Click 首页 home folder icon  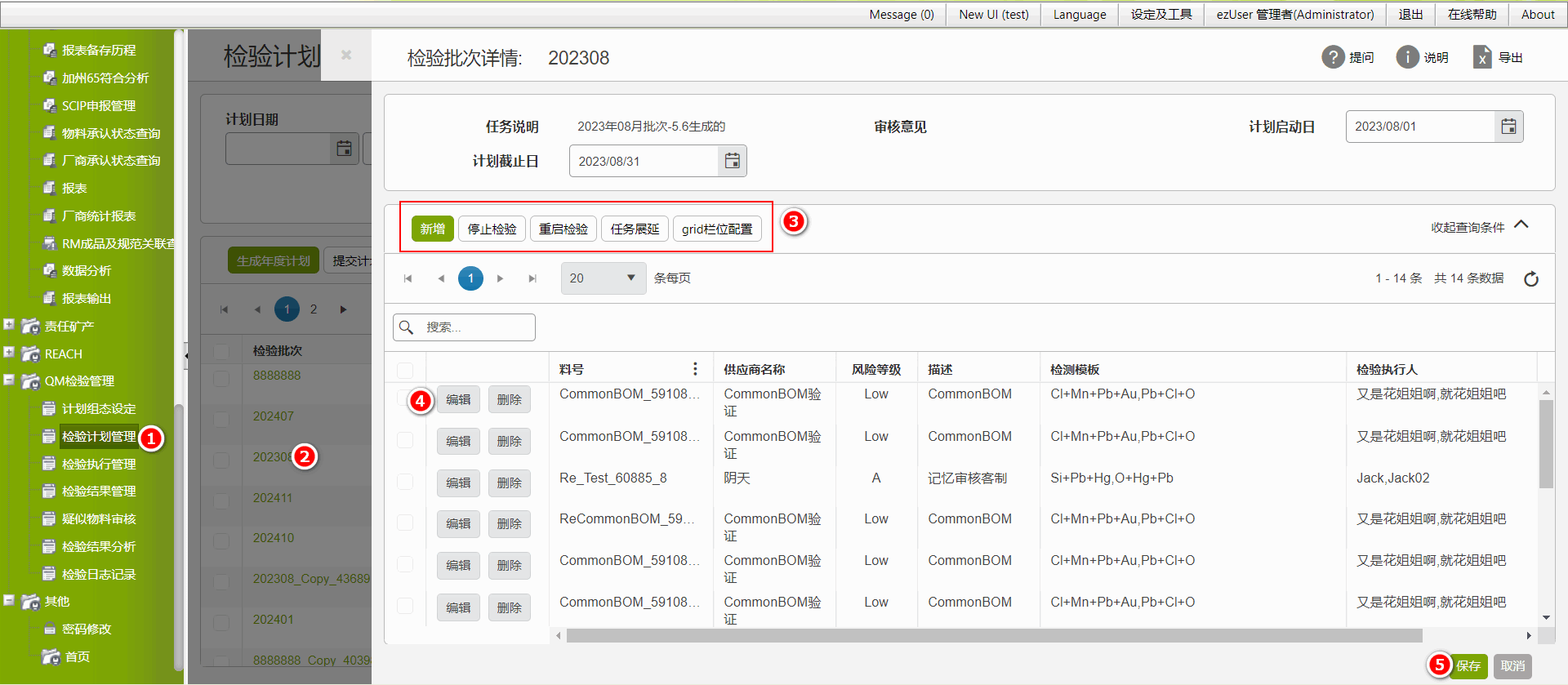(x=51, y=656)
